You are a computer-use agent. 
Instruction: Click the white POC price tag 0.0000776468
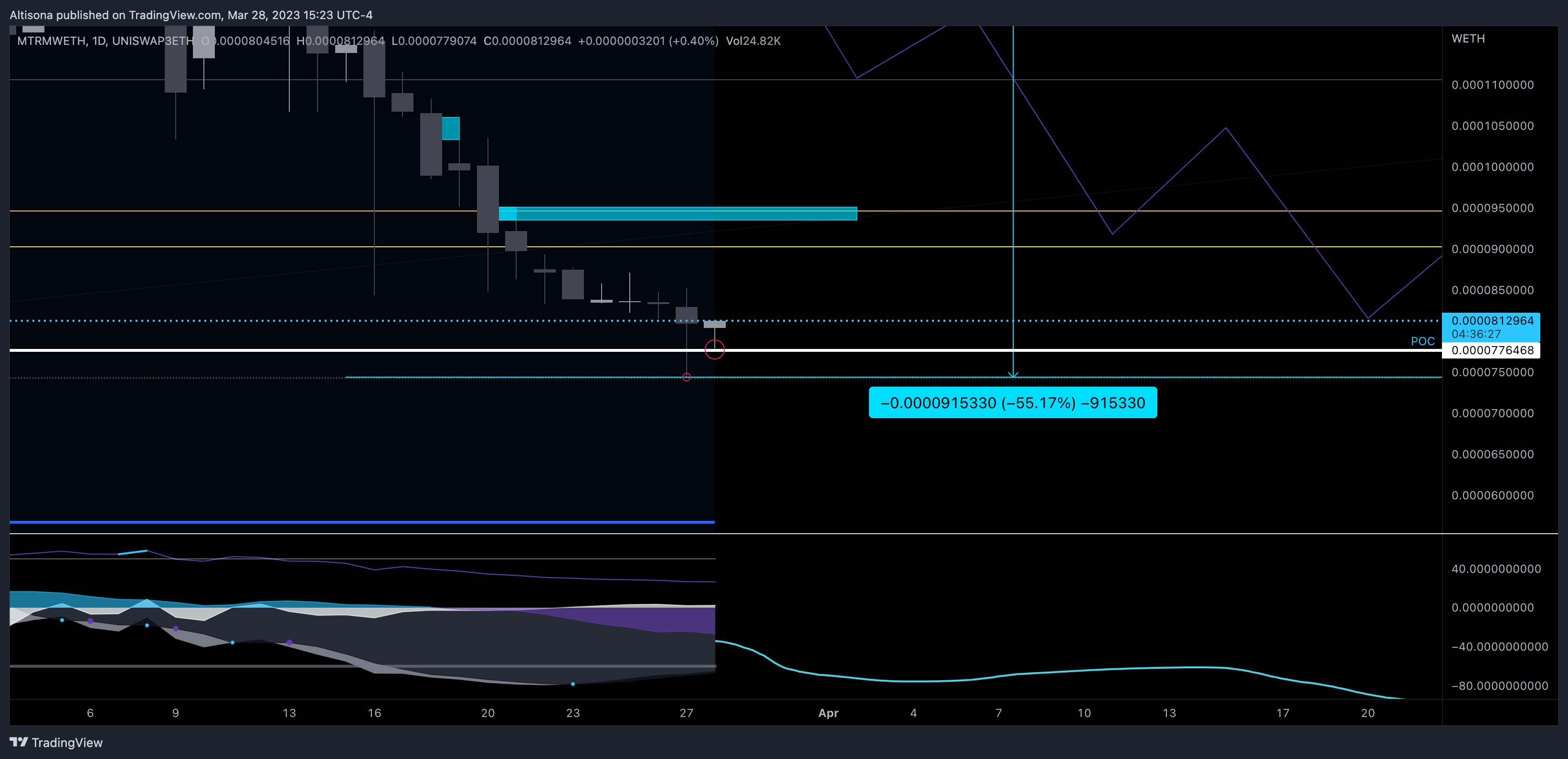(1491, 350)
